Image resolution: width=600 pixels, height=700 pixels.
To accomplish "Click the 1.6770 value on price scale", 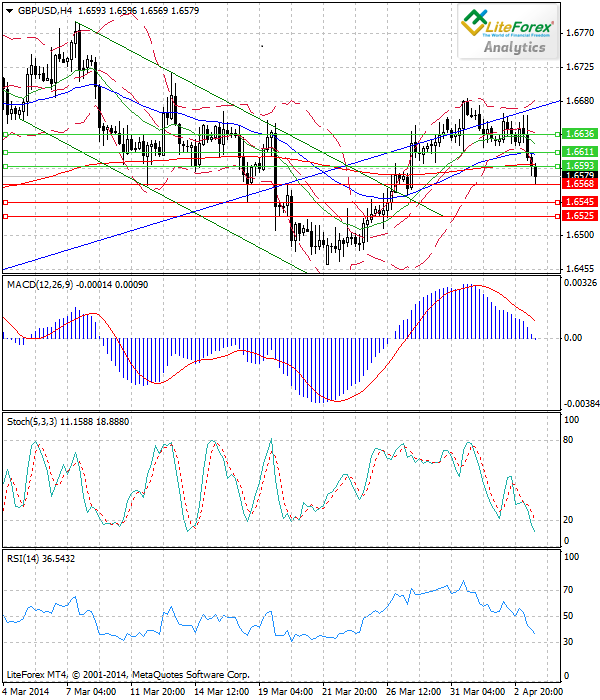I will [x=579, y=33].
